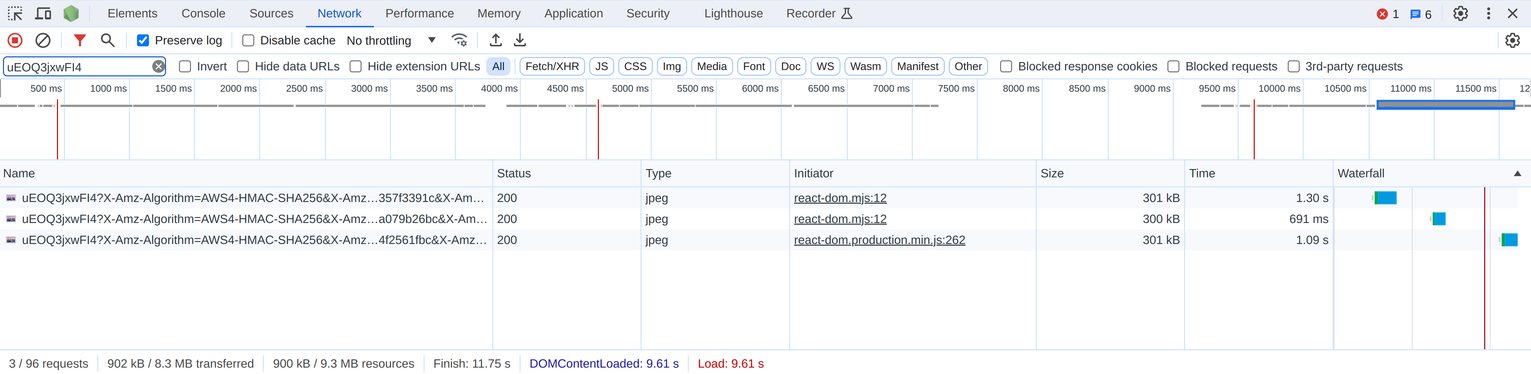The height and width of the screenshot is (374, 1531).
Task: Filter by Img requests
Action: point(672,66)
